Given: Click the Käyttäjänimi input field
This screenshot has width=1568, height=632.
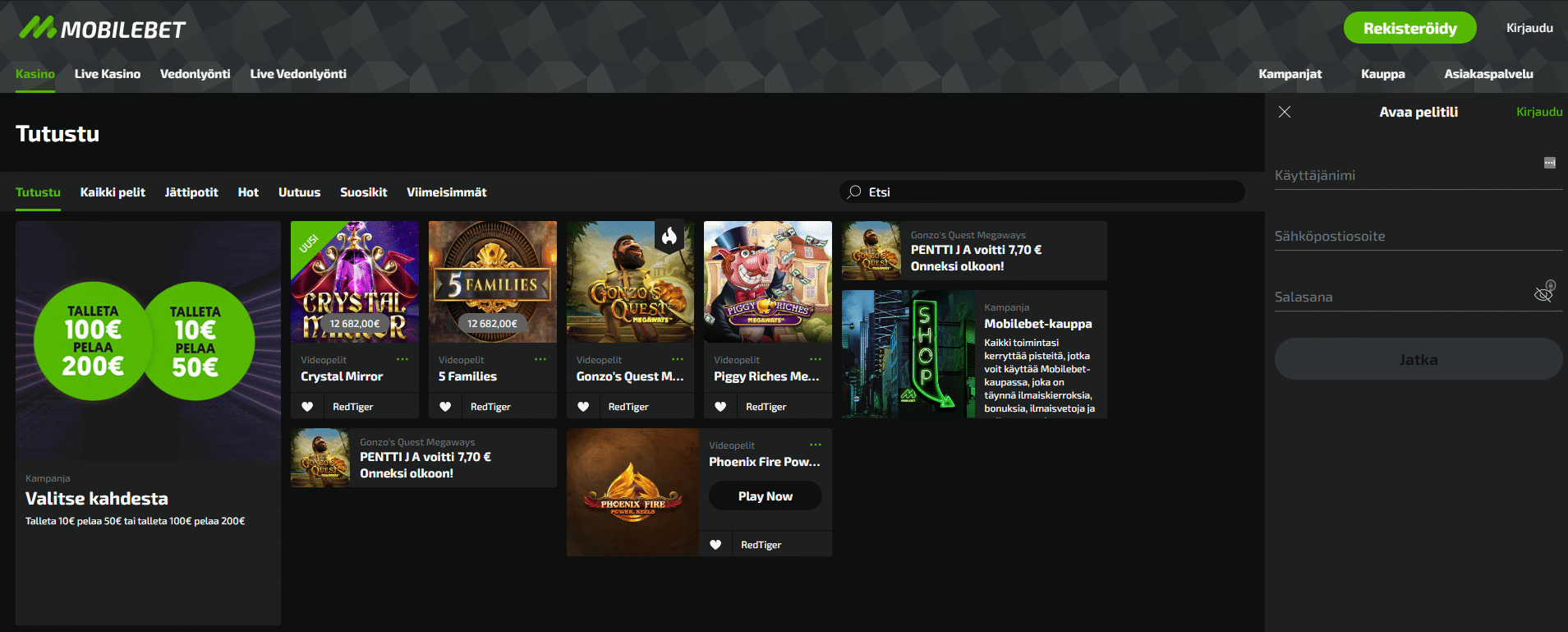Looking at the screenshot, I should [1405, 175].
